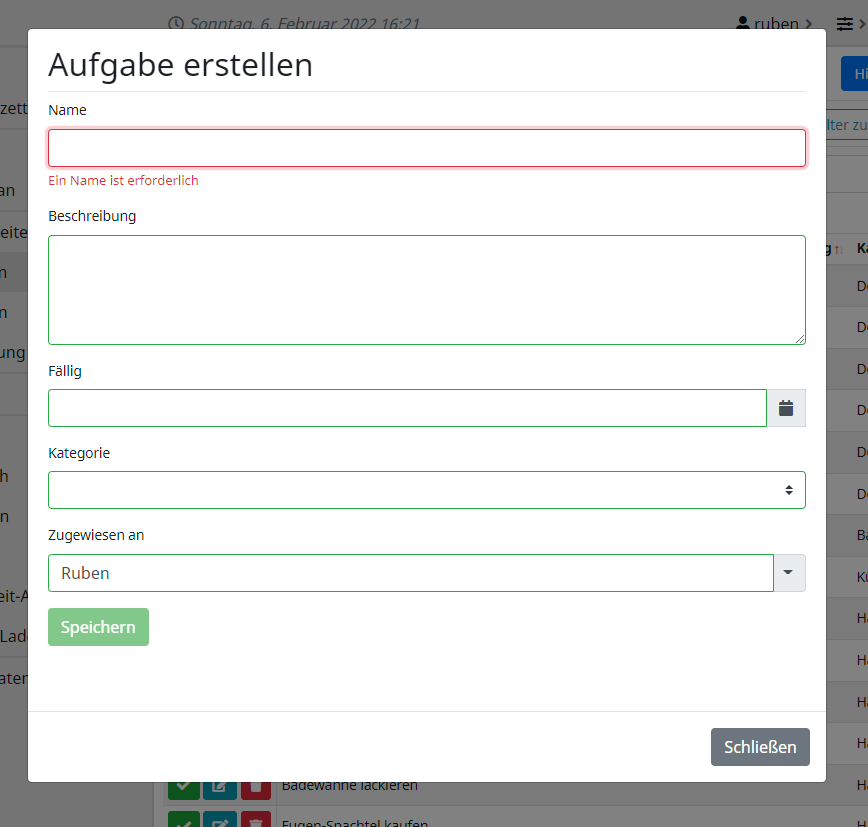Click the green checkmark for Badewanne lackieren
This screenshot has height=827, width=868.
pyautogui.click(x=184, y=790)
